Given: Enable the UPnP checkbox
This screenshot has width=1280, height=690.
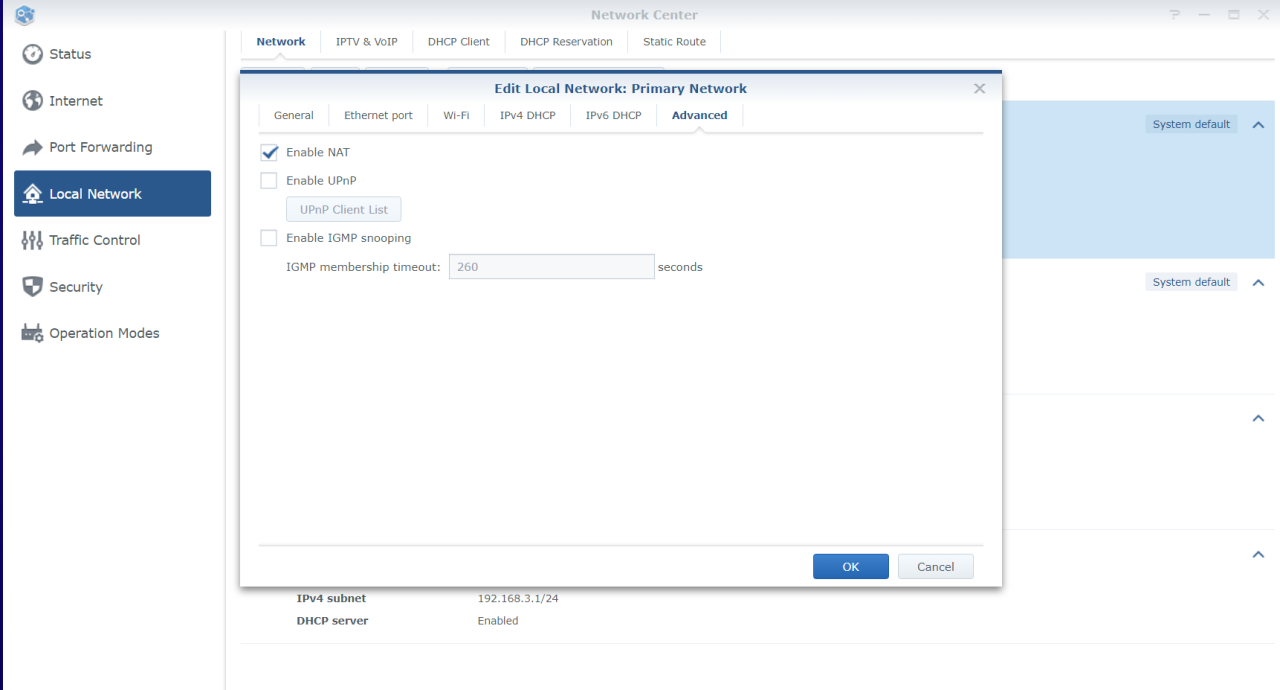Looking at the screenshot, I should coord(269,181).
